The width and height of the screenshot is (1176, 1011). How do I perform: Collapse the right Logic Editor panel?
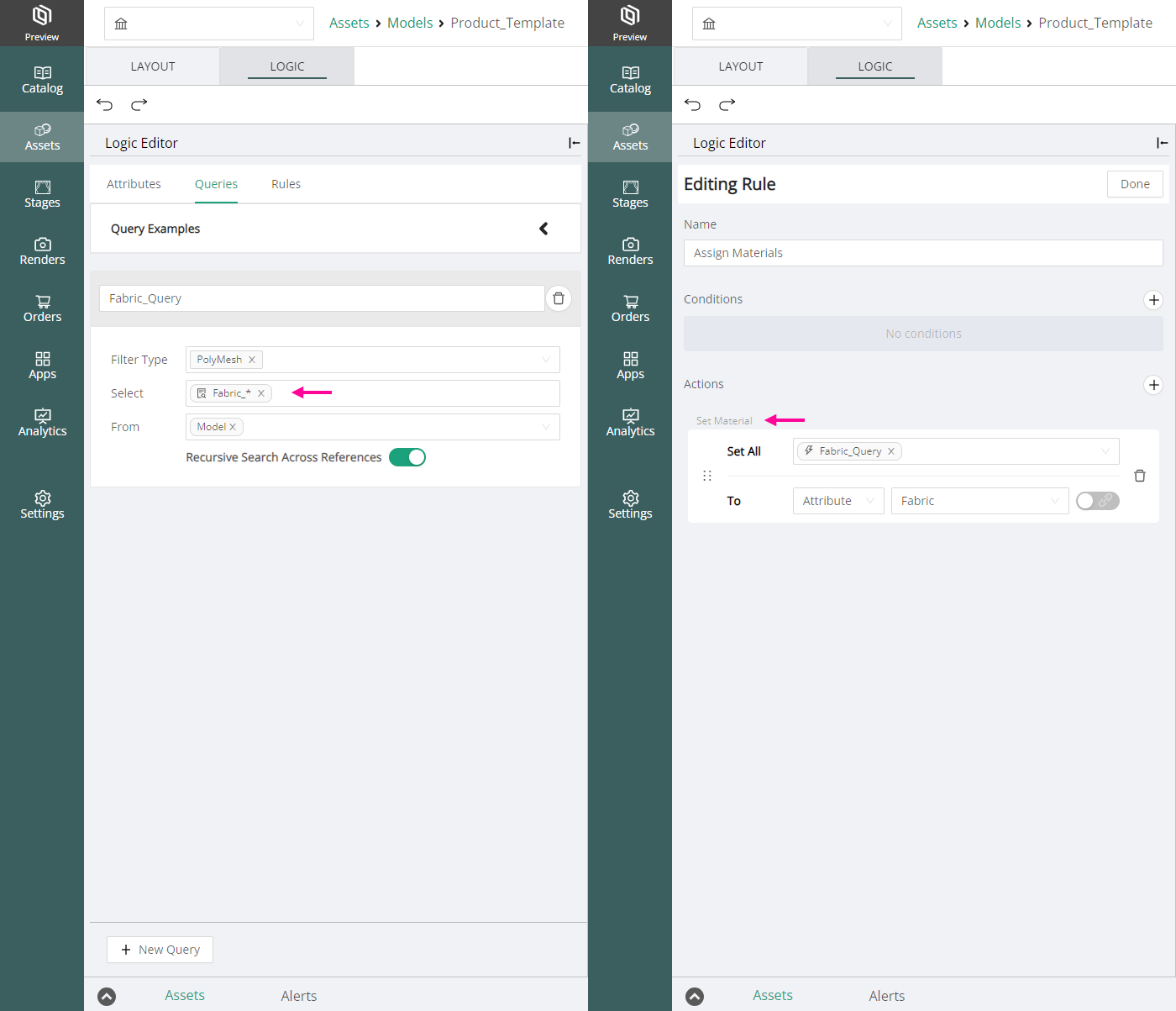point(1163,143)
